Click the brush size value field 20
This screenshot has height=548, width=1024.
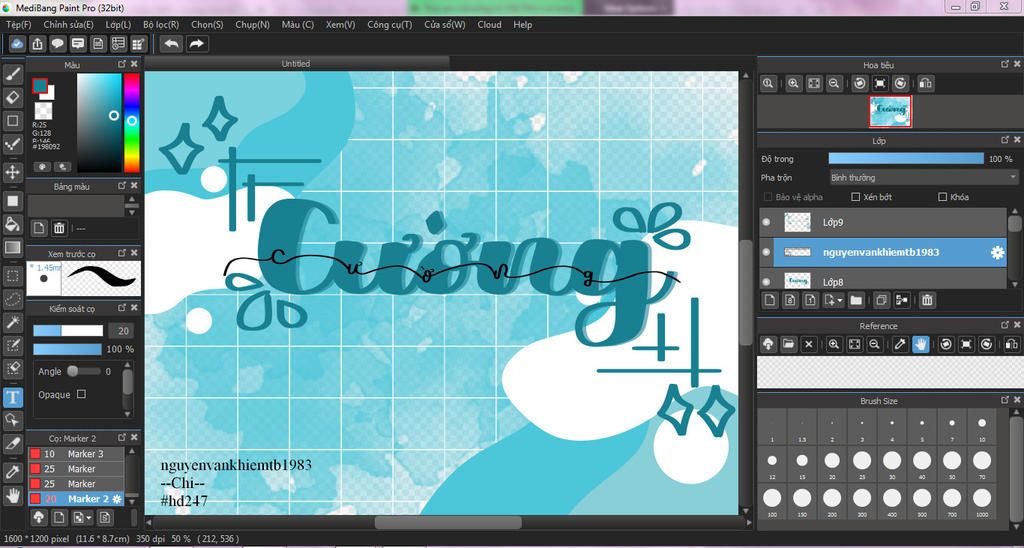point(121,330)
